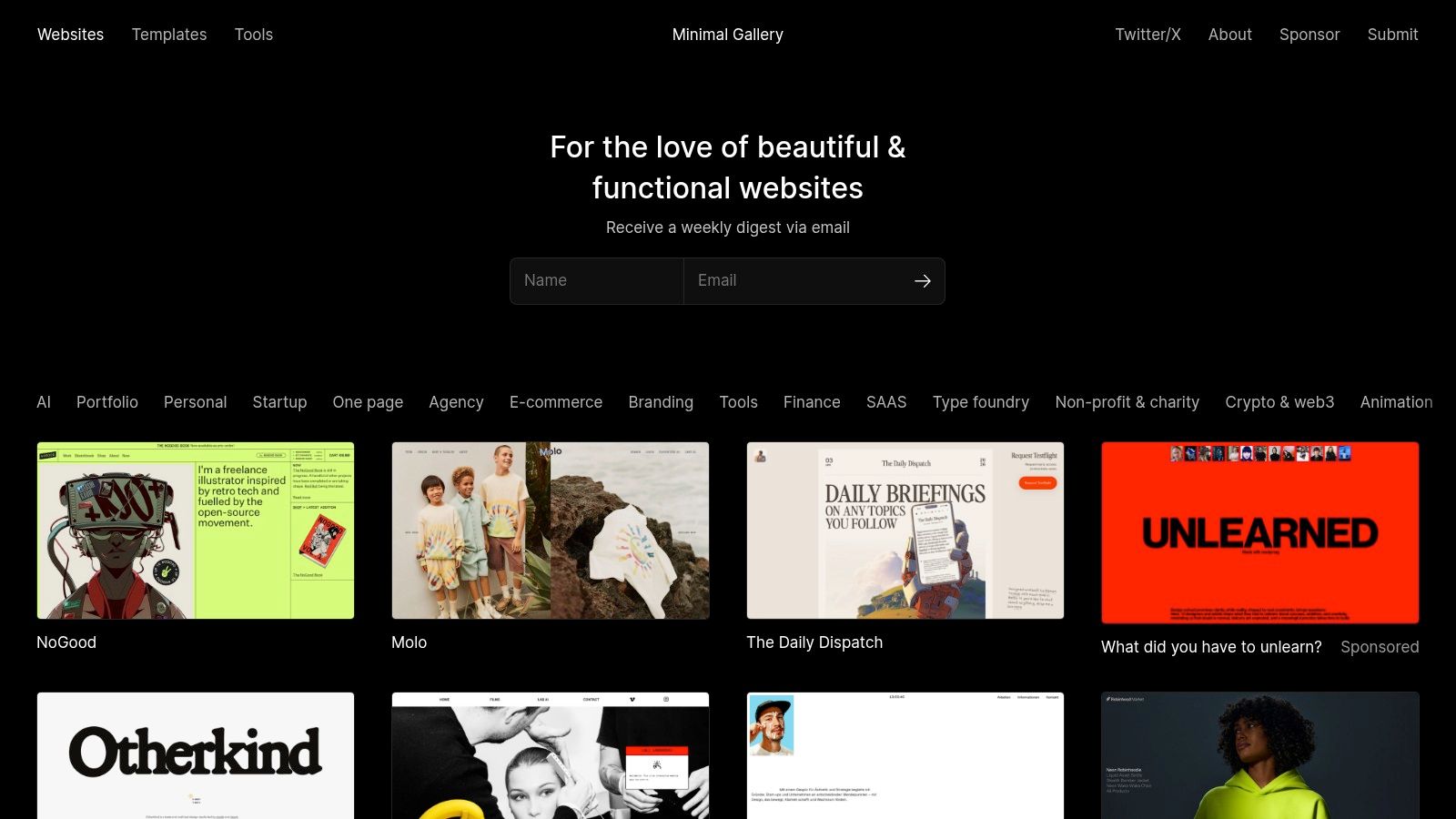Filter by Non-profit & charity category
Viewport: 1456px width, 819px height.
click(1127, 402)
